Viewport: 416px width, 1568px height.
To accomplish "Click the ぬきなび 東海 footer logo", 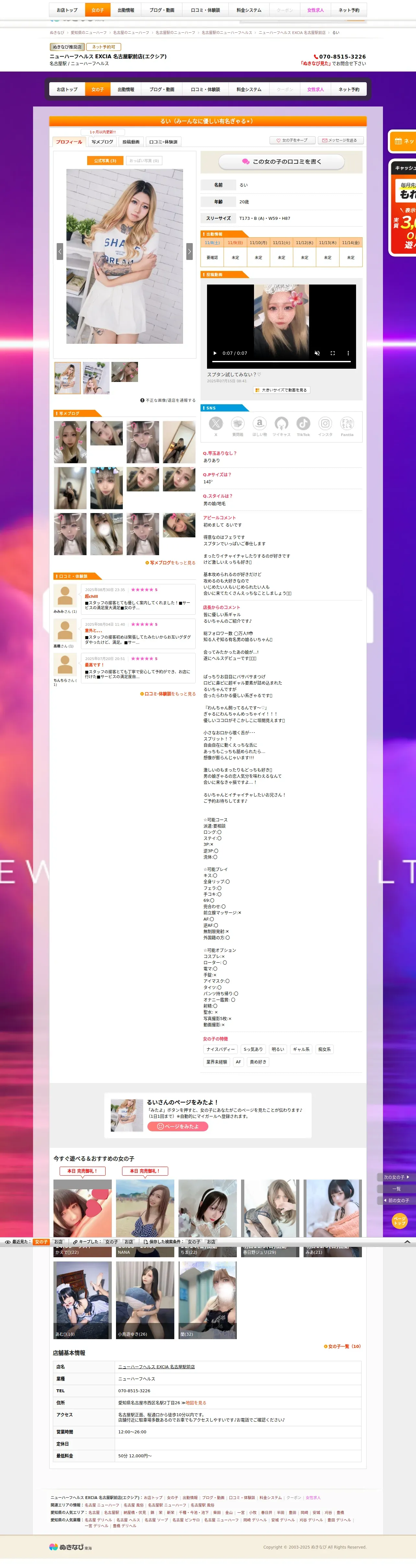I will (x=71, y=1547).
